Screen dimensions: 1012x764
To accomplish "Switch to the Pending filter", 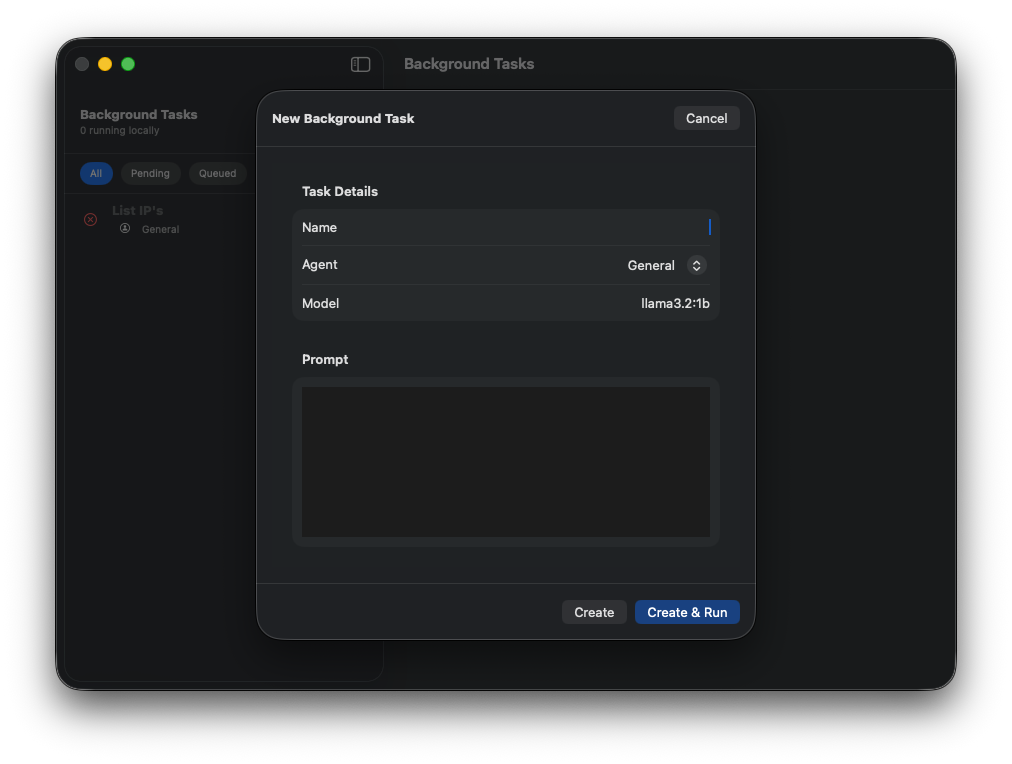I will [150, 173].
